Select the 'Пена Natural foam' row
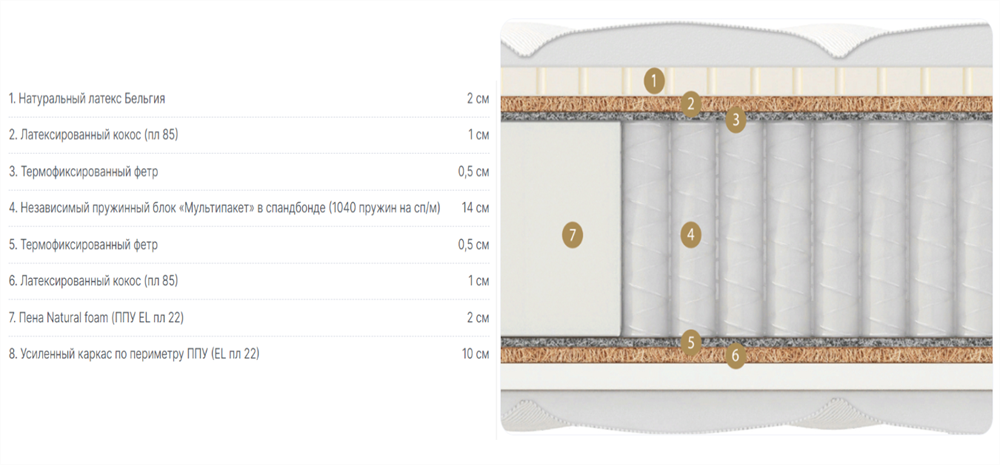Viewport: 1000px width, 465px height. tap(249, 318)
